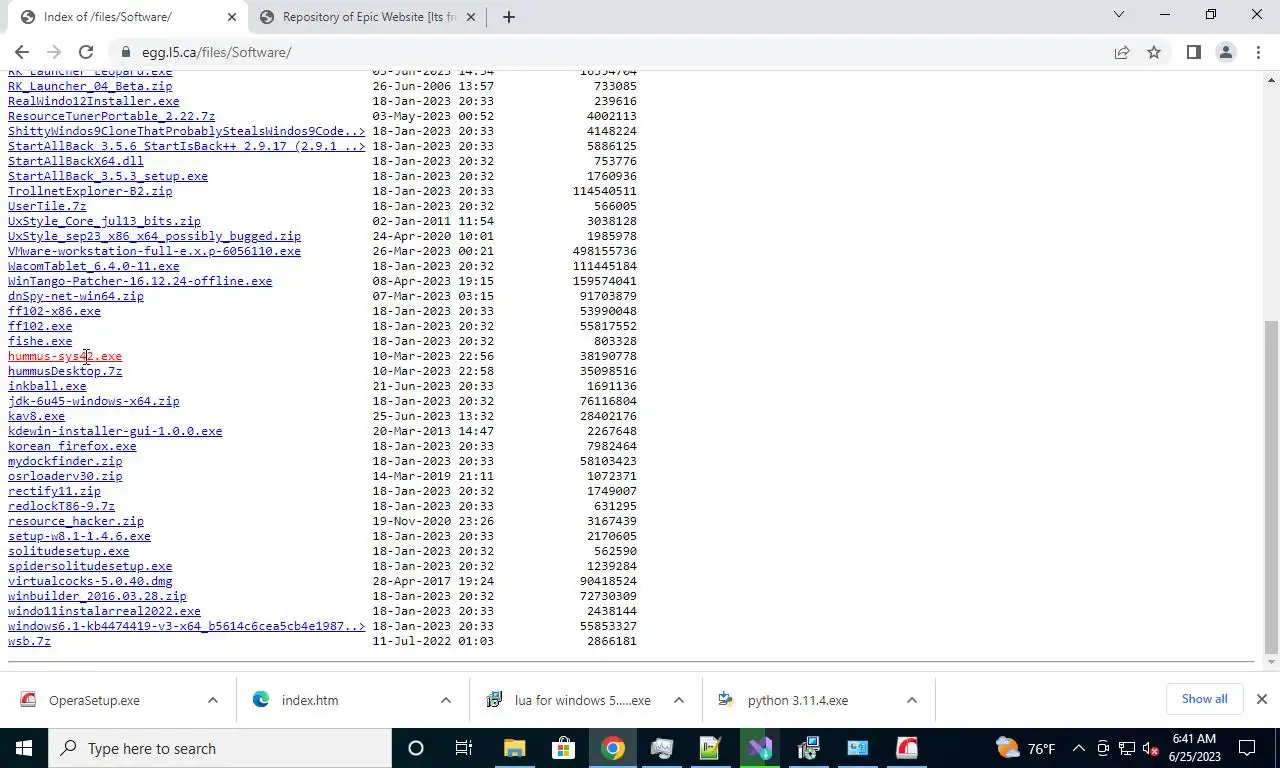The height and width of the screenshot is (768, 1280).
Task: Expand options for OperaSetup.exe download
Action: coord(212,700)
